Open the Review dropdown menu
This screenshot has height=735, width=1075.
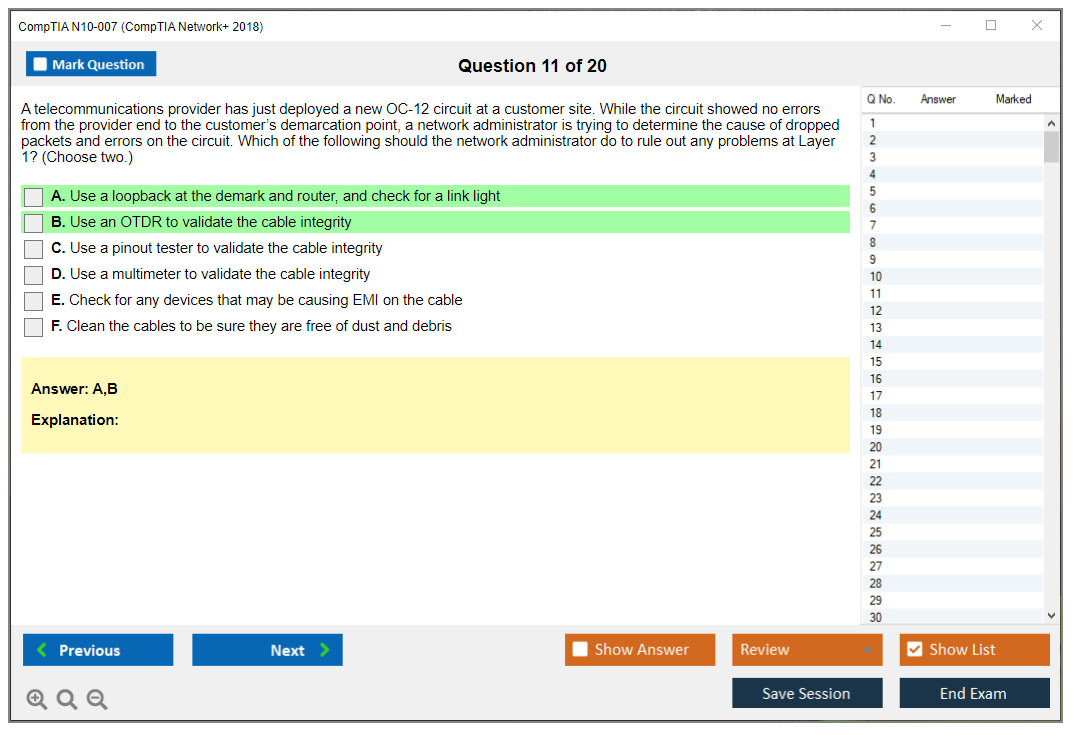click(806, 650)
